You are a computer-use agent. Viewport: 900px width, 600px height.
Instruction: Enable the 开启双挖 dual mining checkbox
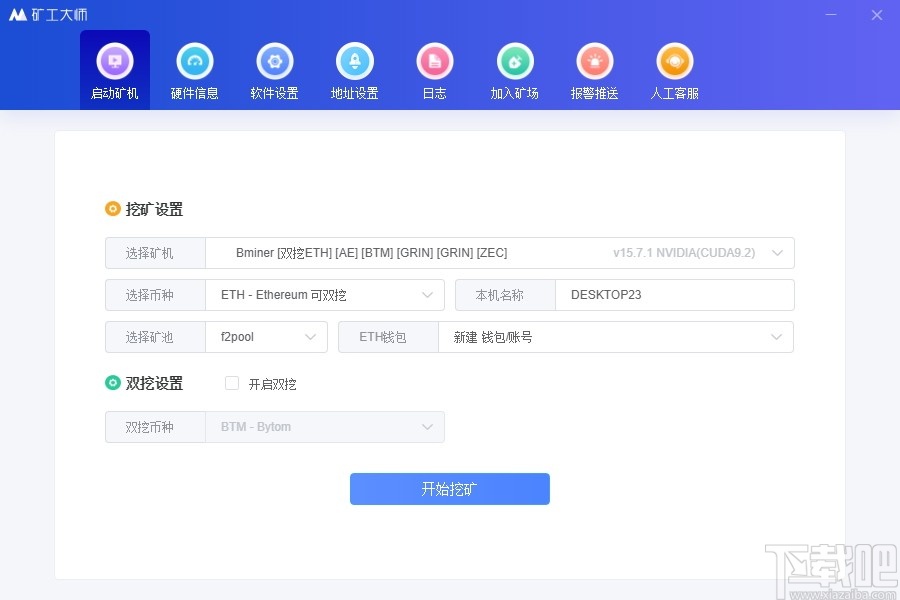231,383
